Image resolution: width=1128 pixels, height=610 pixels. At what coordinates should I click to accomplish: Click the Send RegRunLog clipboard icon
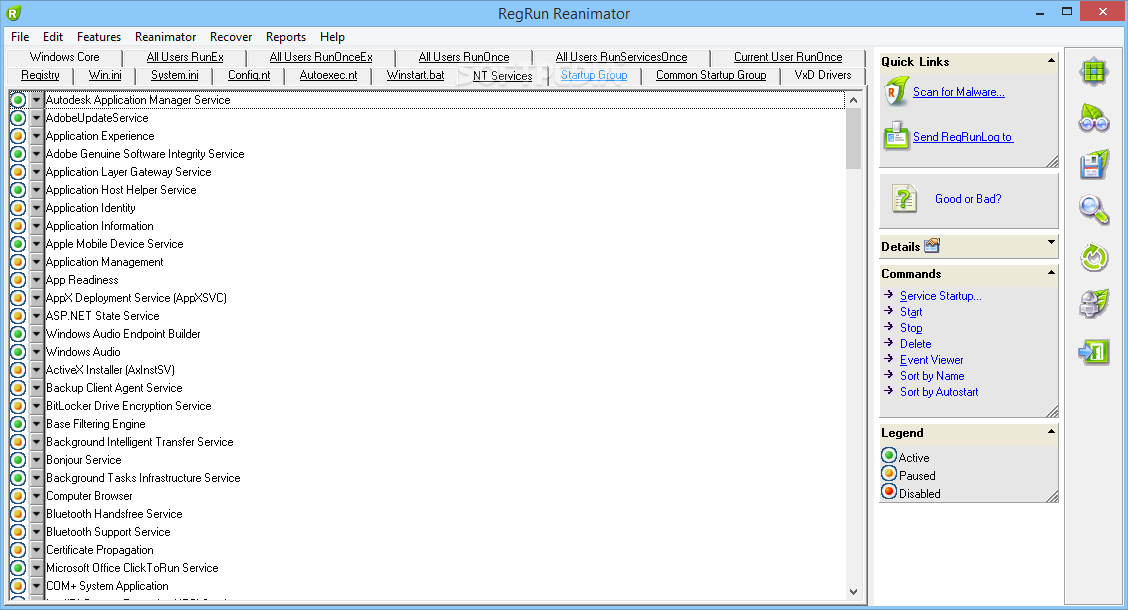tap(896, 137)
